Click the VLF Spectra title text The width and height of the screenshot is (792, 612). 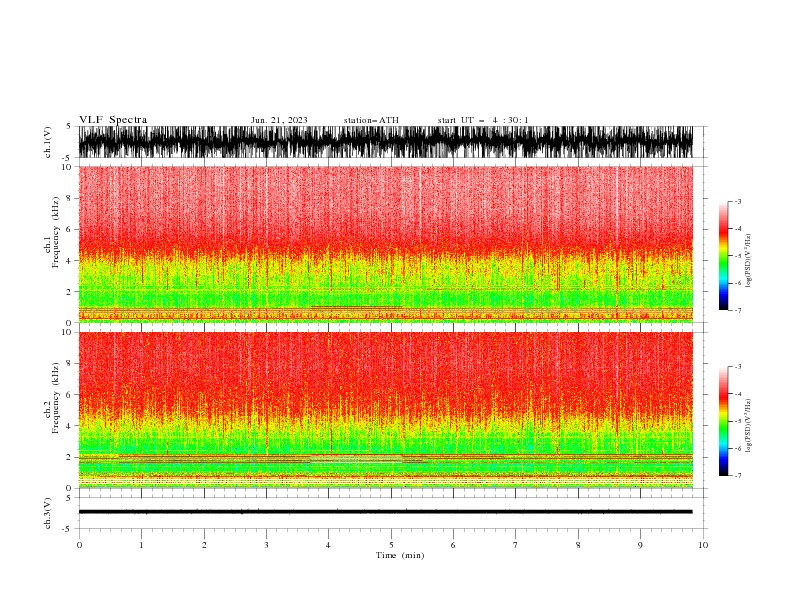[x=113, y=120]
